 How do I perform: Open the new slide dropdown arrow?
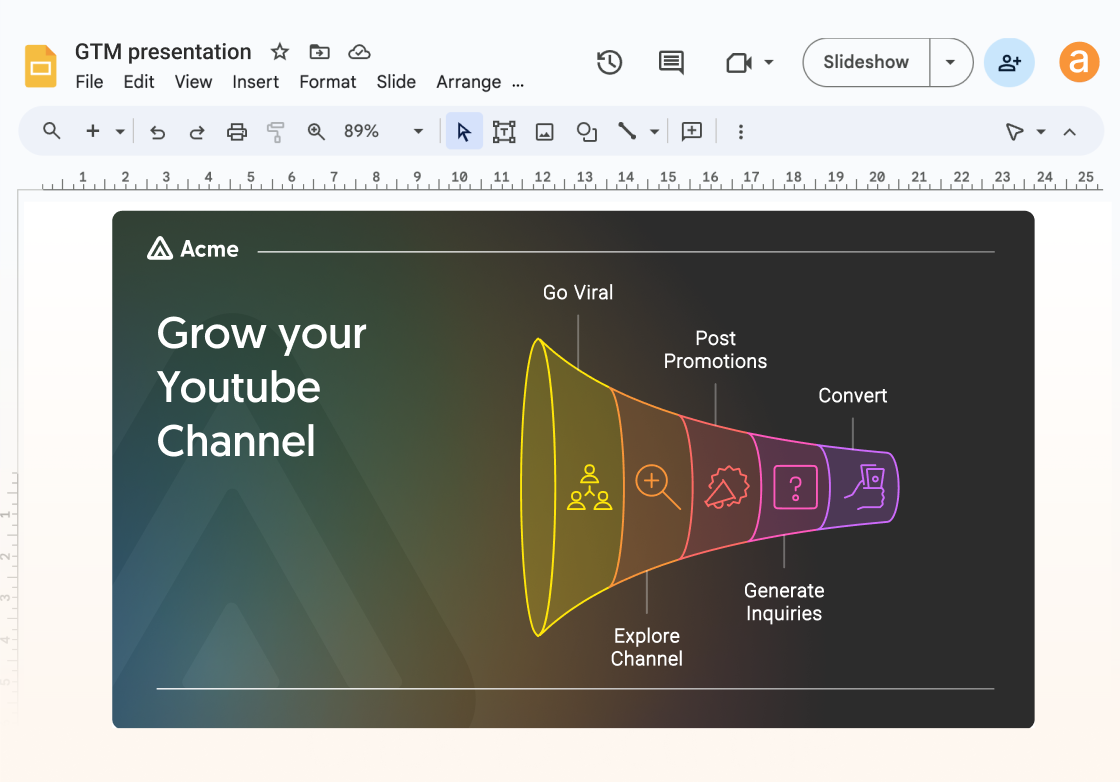120,131
